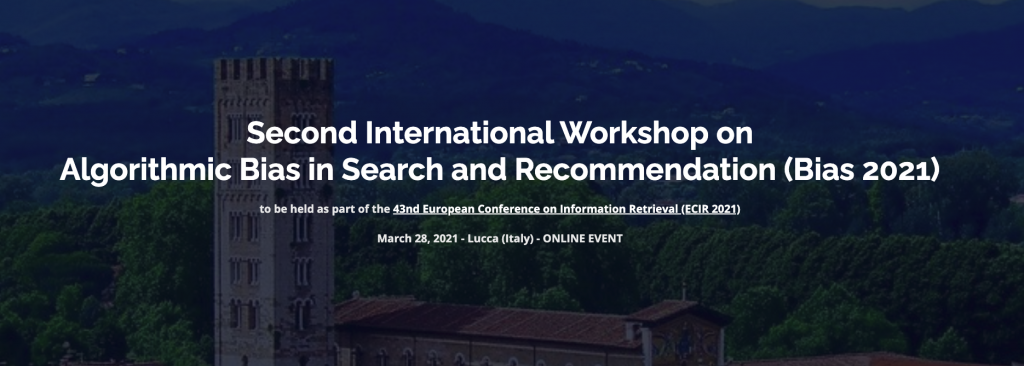Viewport: 1024px width, 366px height.
Task: Click the word Second in the title
Action: point(302,133)
